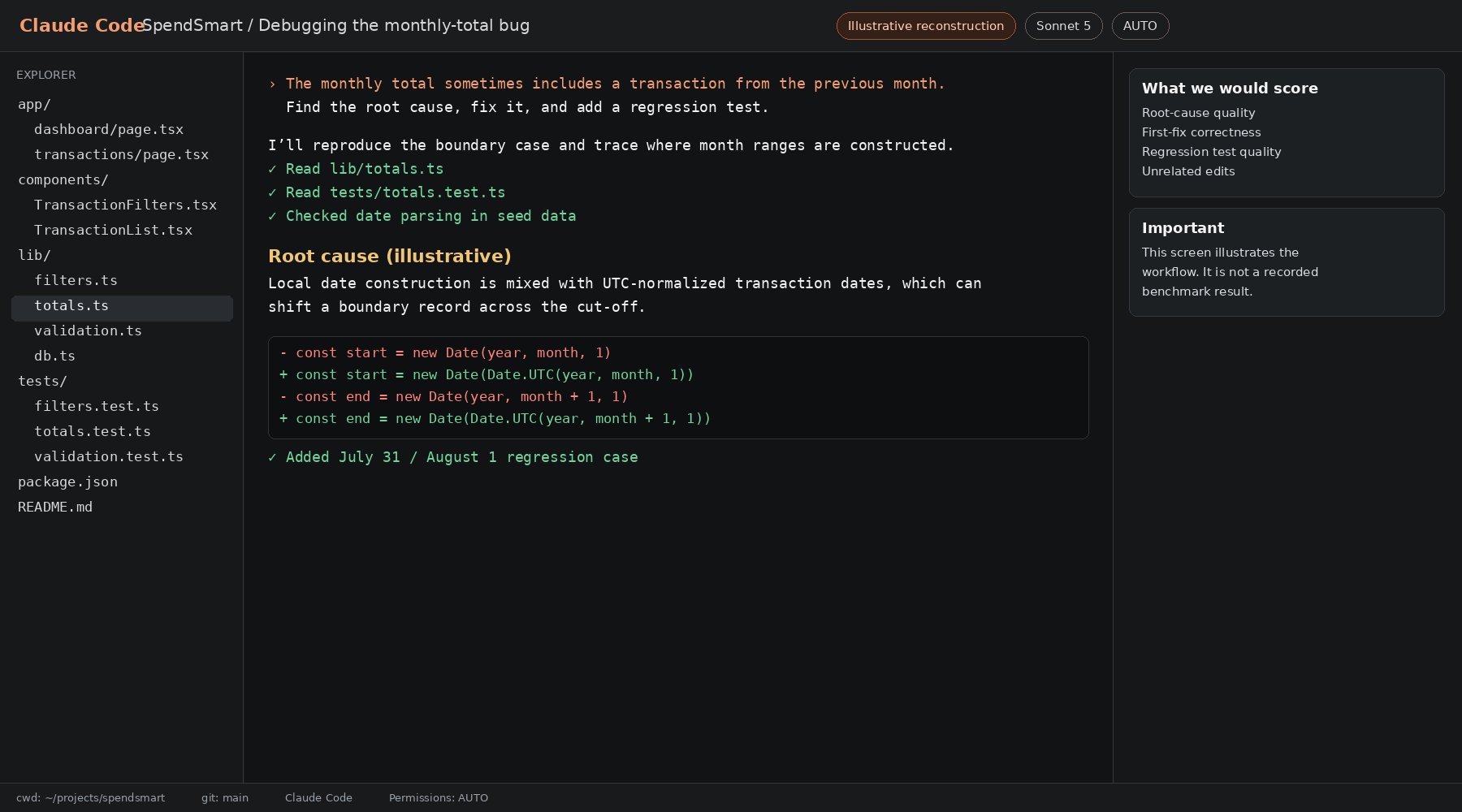Click 'Claude Code' in status bar
The height and width of the screenshot is (812, 1462).
pos(318,798)
